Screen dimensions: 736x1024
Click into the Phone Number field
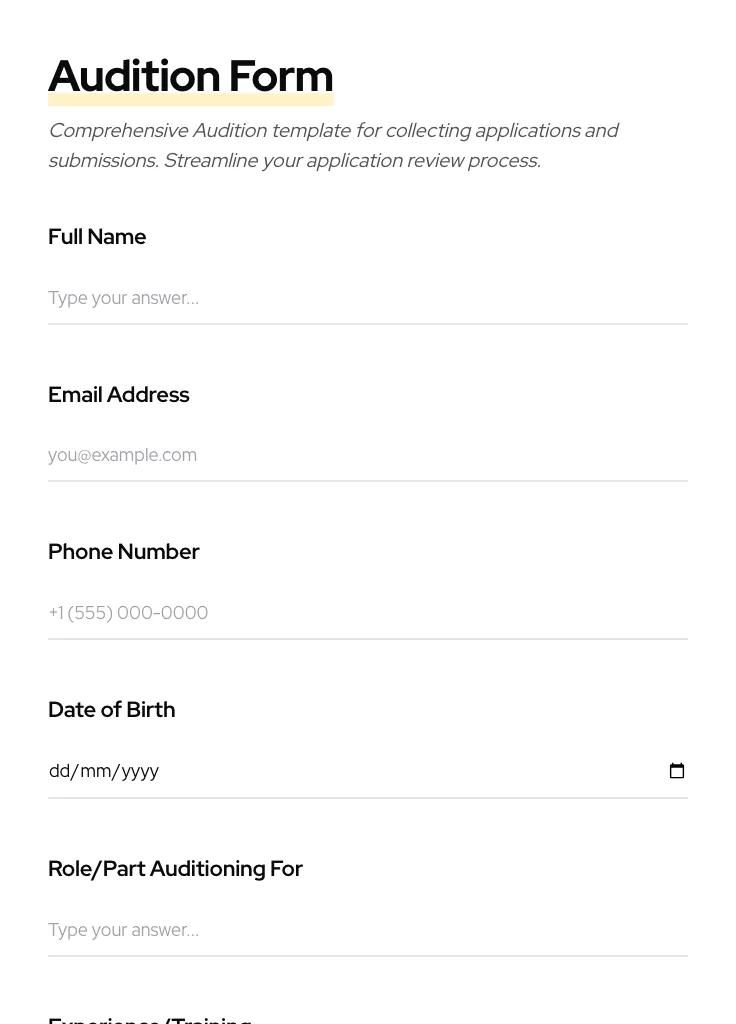[367, 613]
